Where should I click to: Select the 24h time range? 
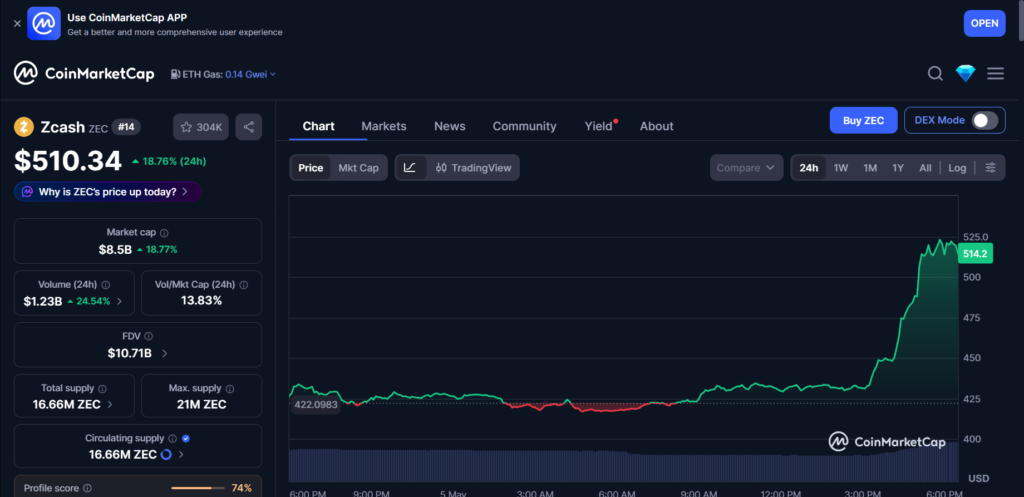808,168
